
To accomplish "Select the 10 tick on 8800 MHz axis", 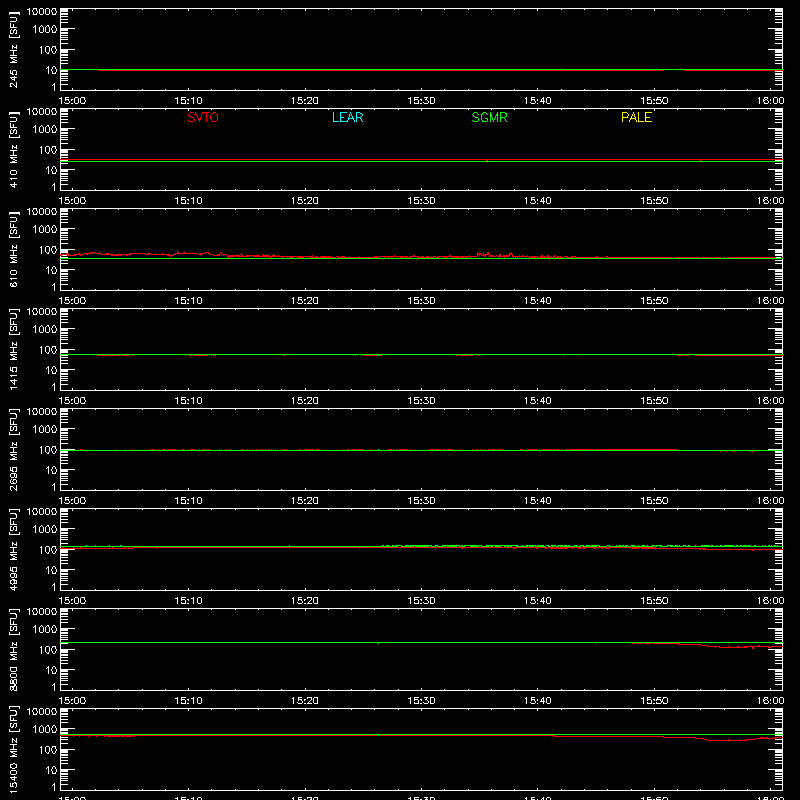I will coord(51,670).
